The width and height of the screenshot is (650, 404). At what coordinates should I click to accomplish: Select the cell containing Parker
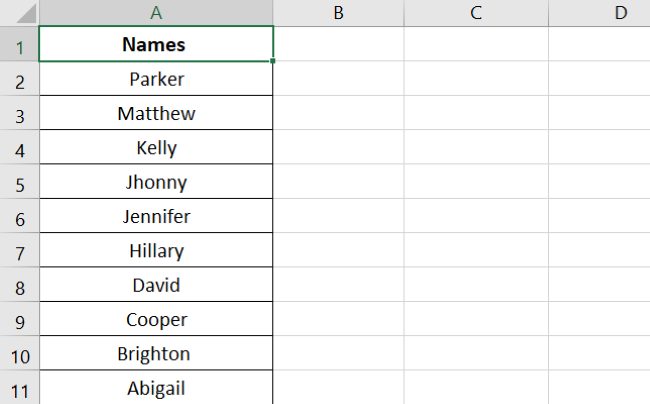(156, 79)
